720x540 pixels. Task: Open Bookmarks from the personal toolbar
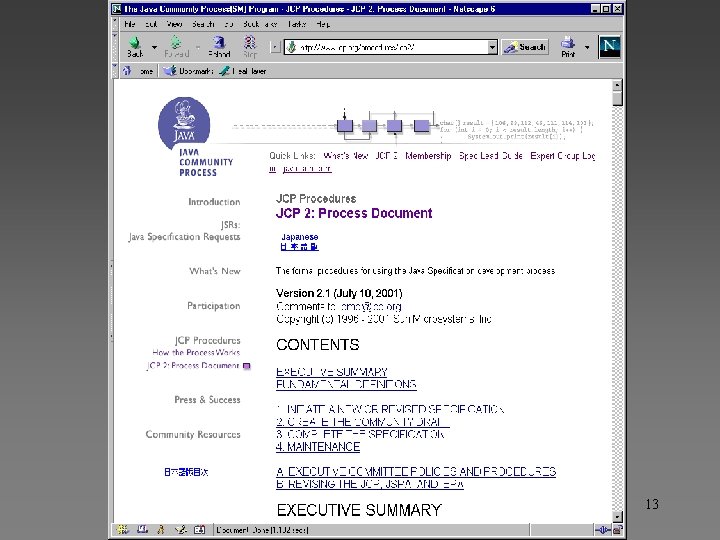tap(189, 71)
